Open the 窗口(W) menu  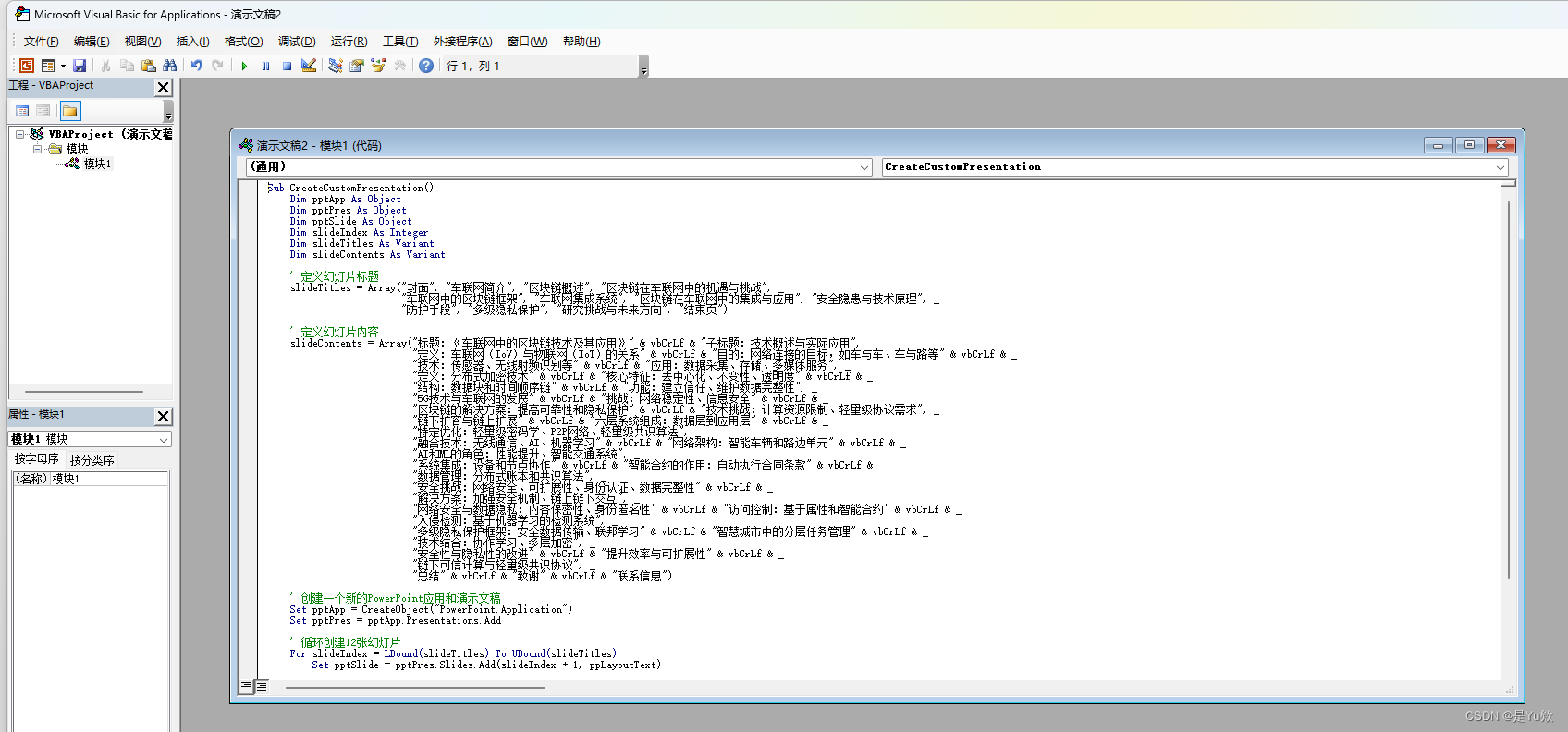point(527,42)
